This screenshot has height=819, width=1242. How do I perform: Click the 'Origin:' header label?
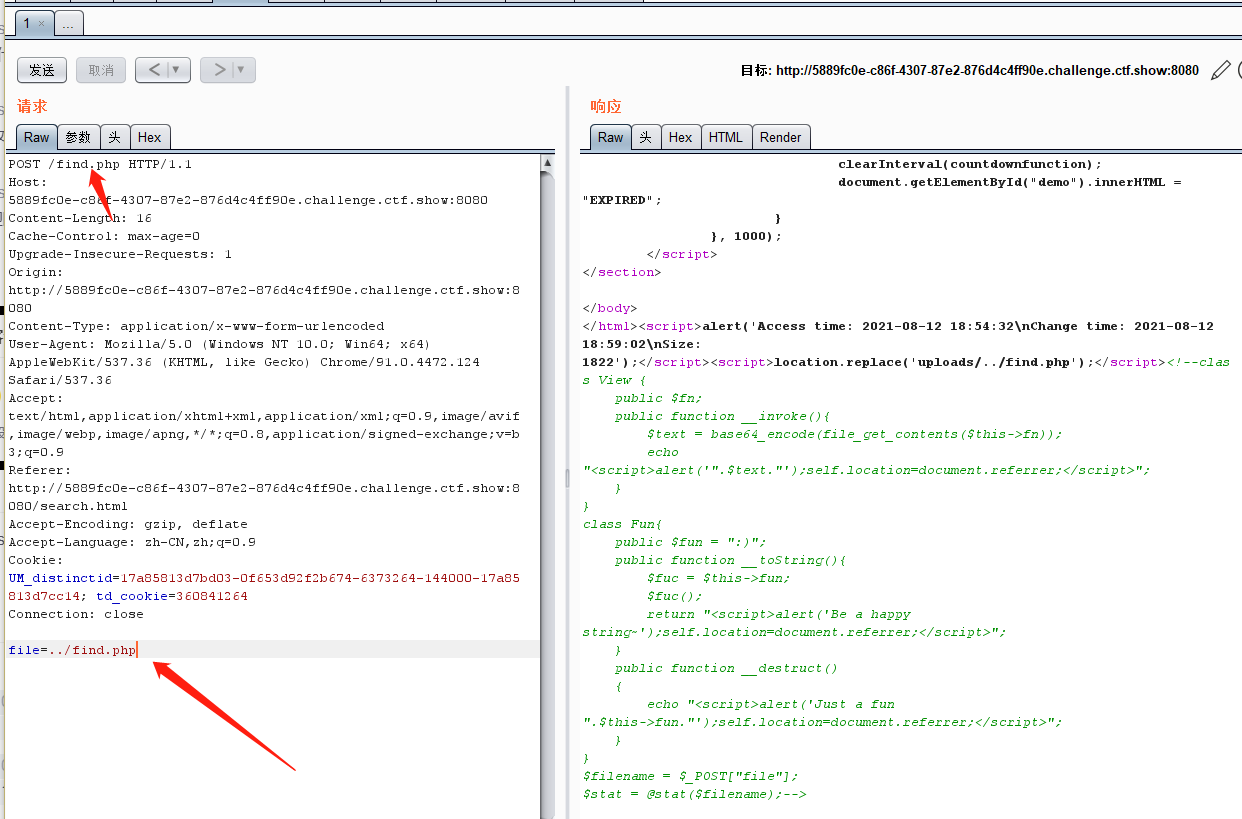36,271
